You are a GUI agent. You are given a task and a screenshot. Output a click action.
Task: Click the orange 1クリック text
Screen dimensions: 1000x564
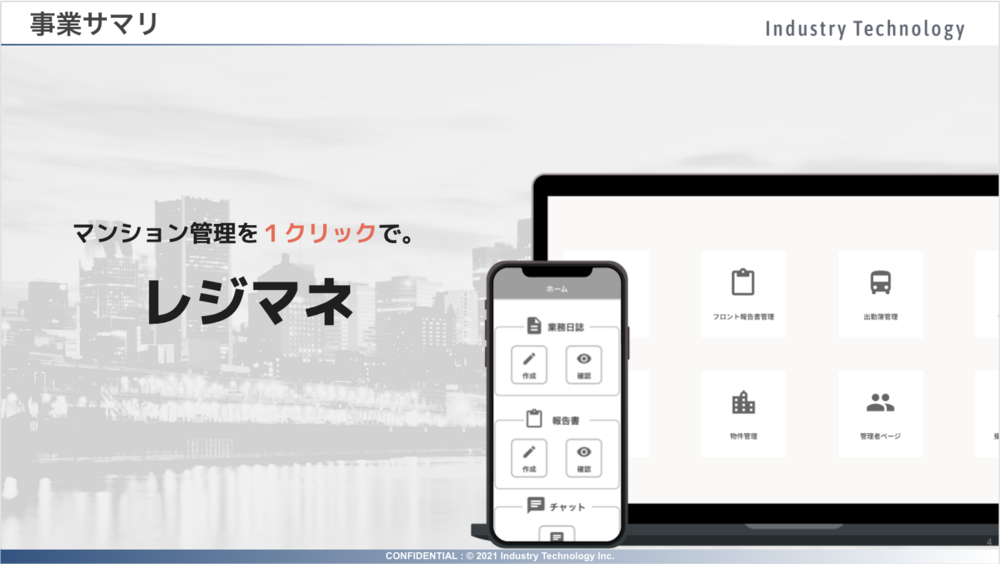(320, 233)
